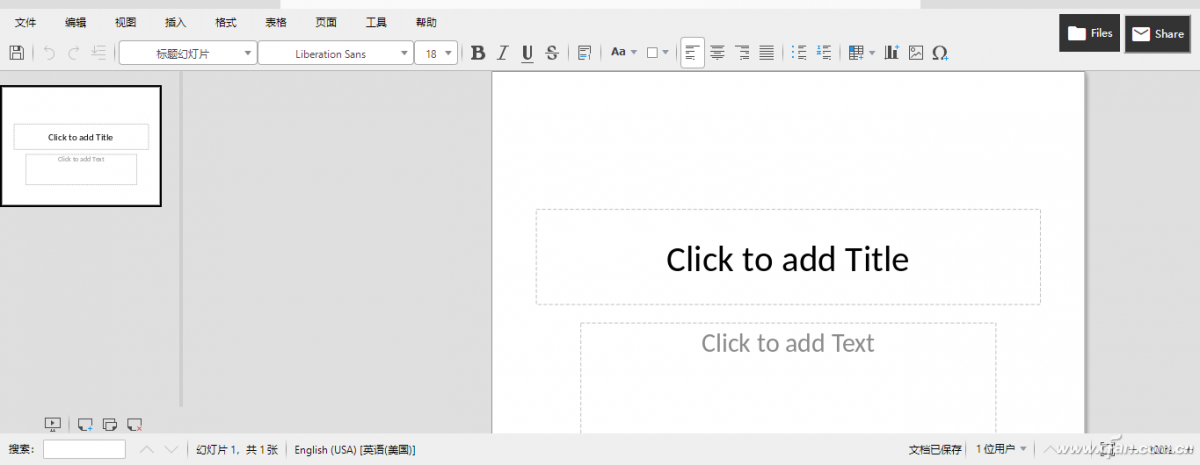The width and height of the screenshot is (1200, 465).
Task: Open the 格式 menu
Action: pyautogui.click(x=226, y=22)
